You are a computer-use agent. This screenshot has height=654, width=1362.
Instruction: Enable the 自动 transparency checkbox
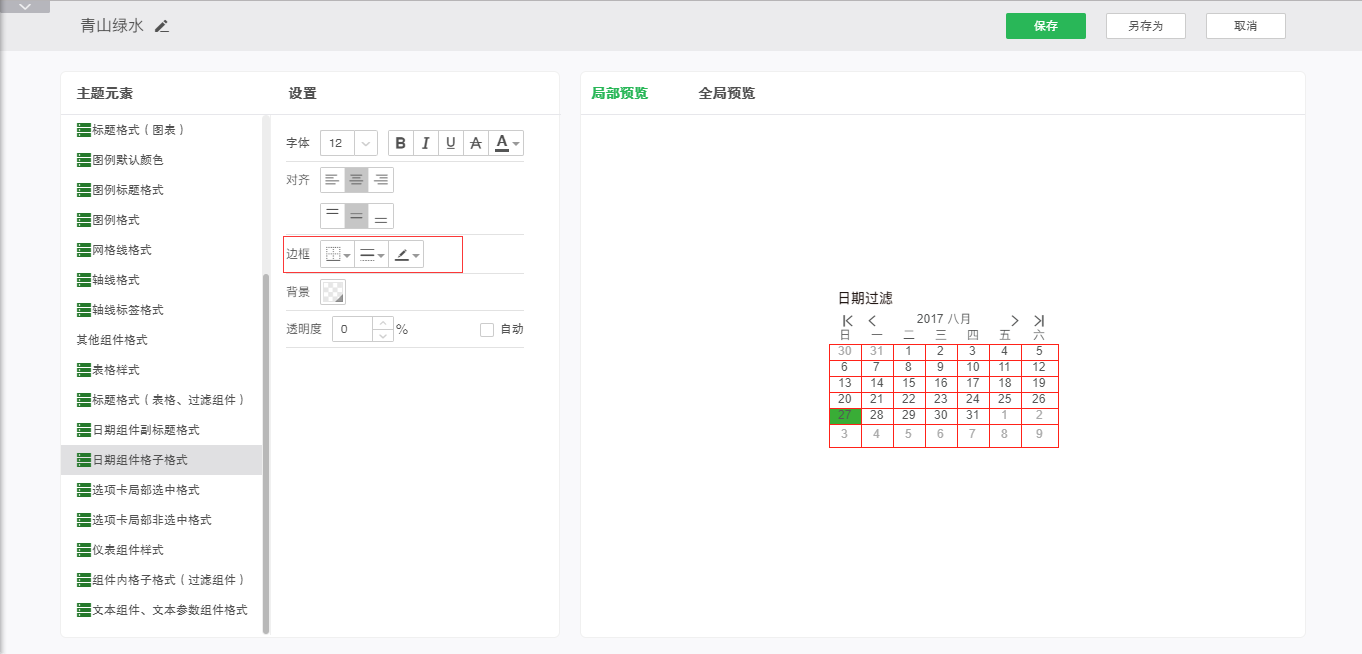pyautogui.click(x=487, y=329)
